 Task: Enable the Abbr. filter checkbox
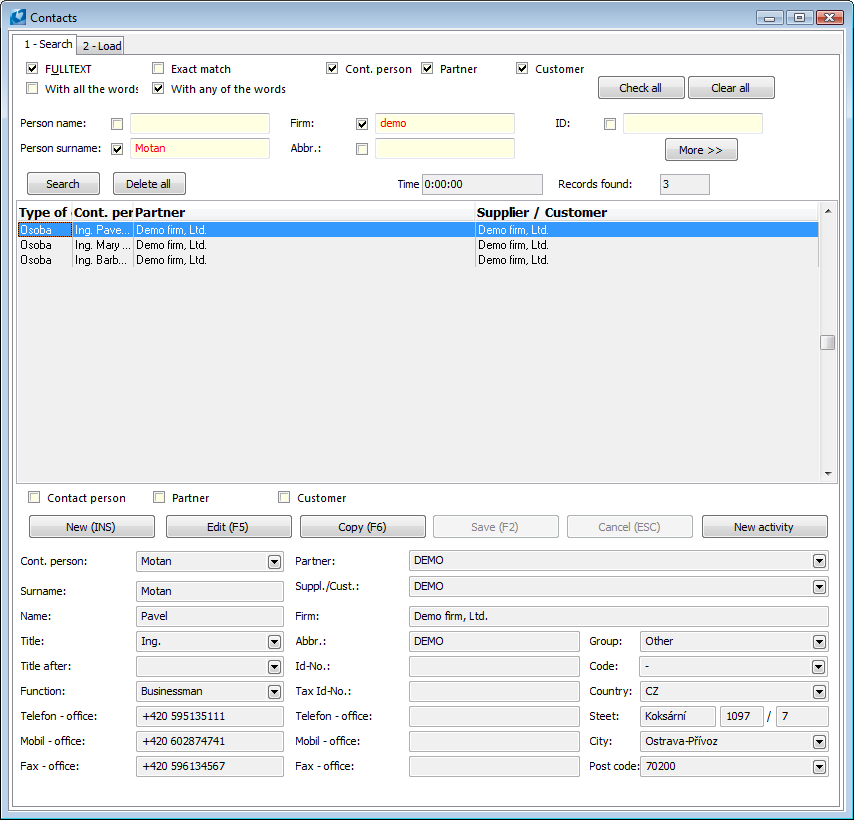(x=362, y=149)
